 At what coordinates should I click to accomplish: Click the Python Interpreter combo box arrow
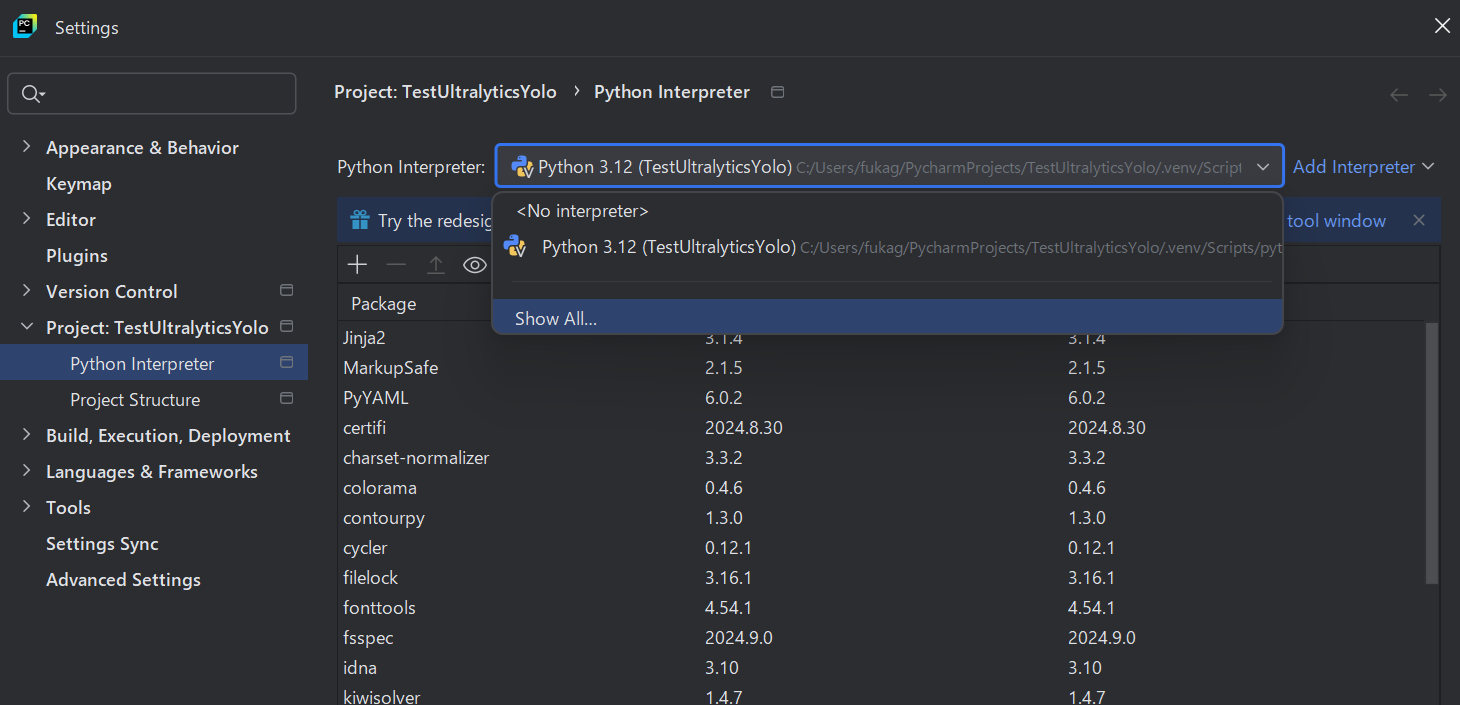tap(1263, 167)
